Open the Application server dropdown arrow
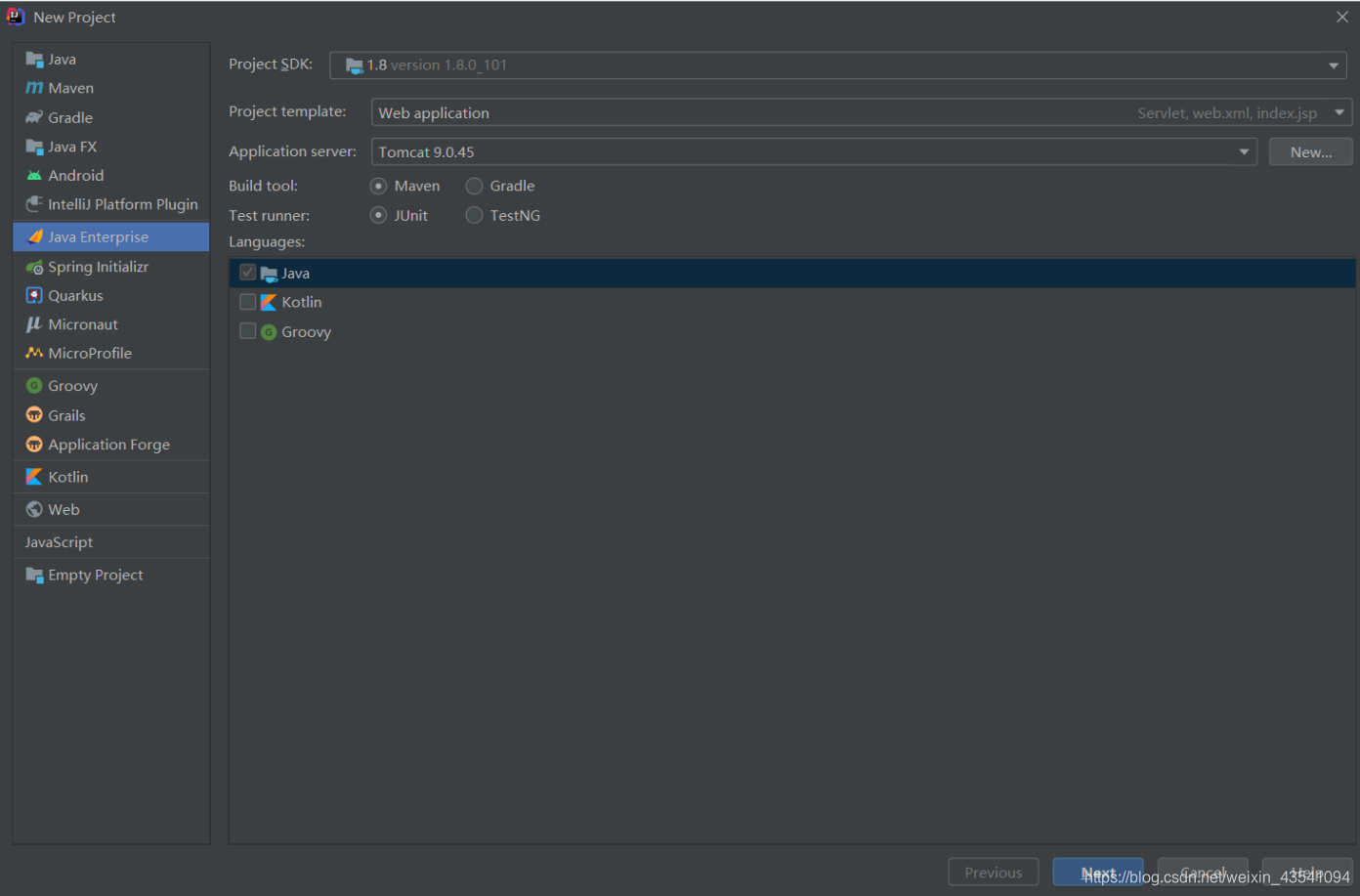Image resolution: width=1360 pixels, height=896 pixels. 1244,152
